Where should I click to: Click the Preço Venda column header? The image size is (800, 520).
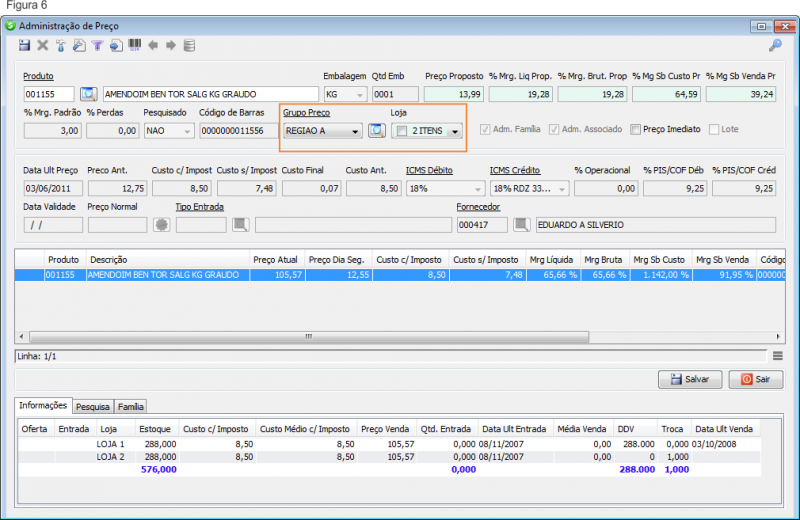(385, 429)
